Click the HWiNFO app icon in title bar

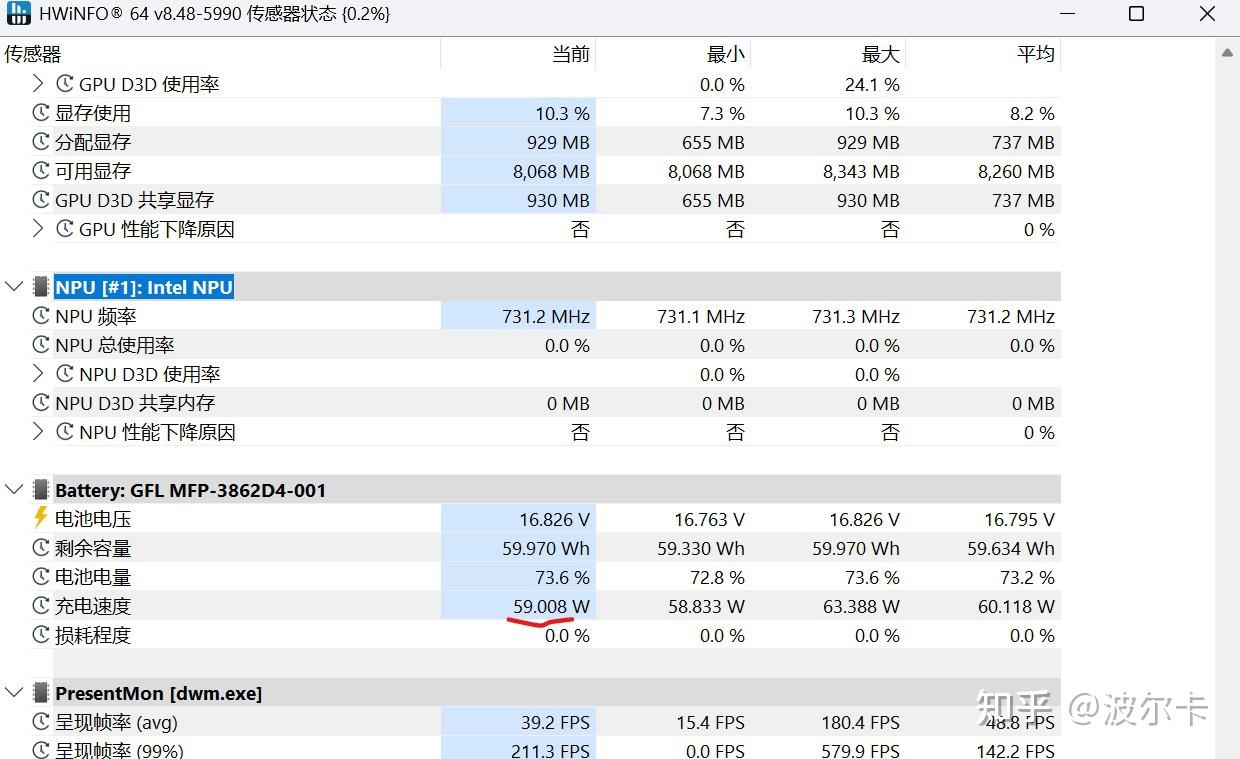(18, 14)
